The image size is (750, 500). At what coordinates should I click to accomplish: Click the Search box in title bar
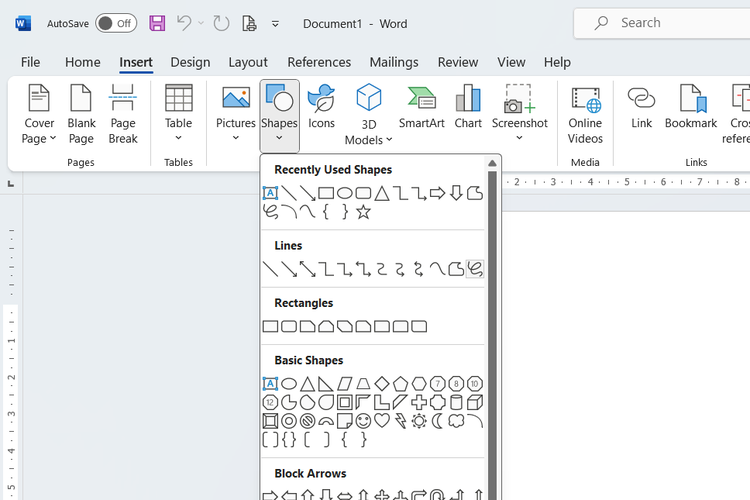(x=660, y=23)
